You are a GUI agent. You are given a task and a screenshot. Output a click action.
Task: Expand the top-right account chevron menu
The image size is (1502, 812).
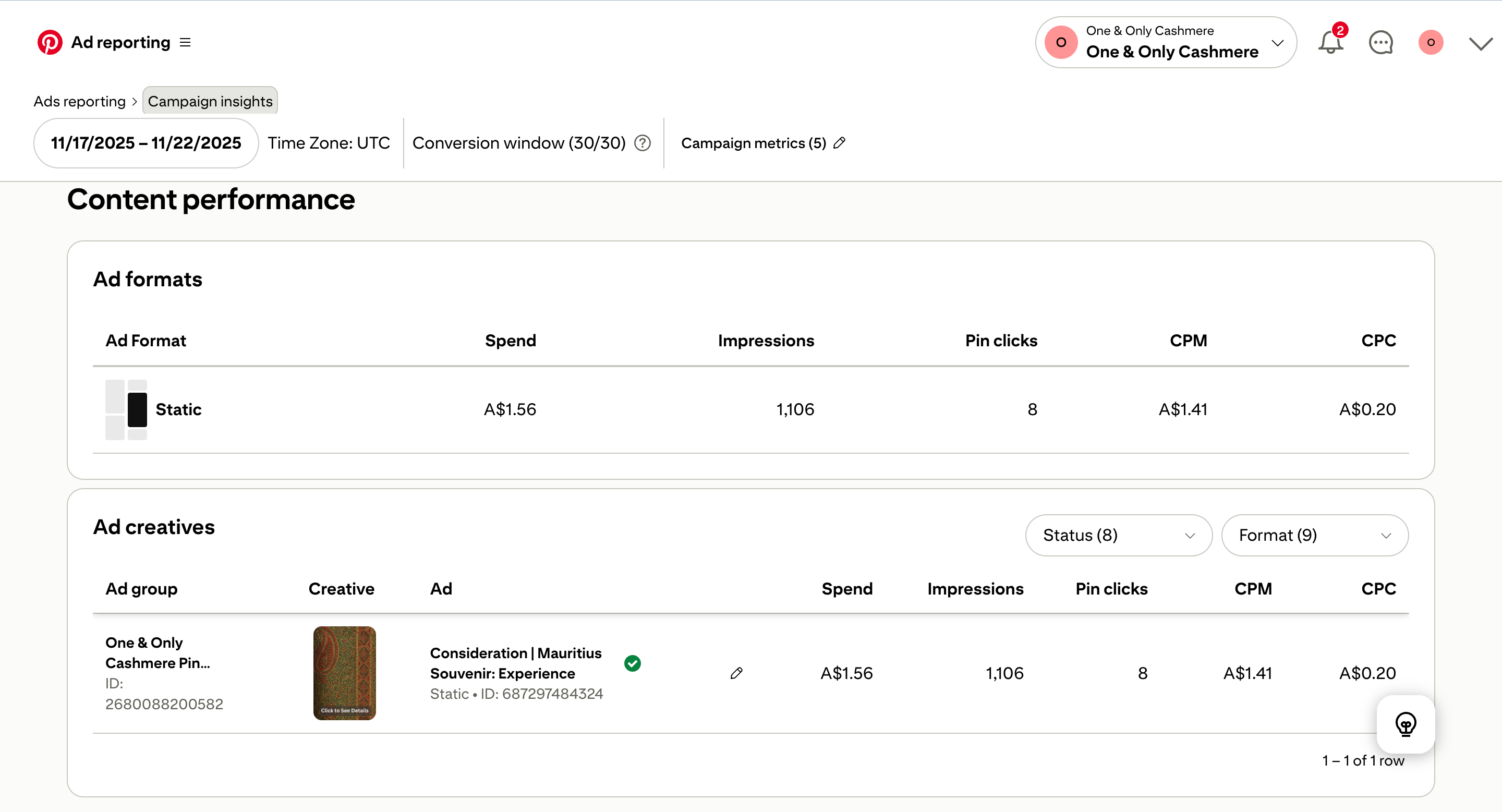1481,43
